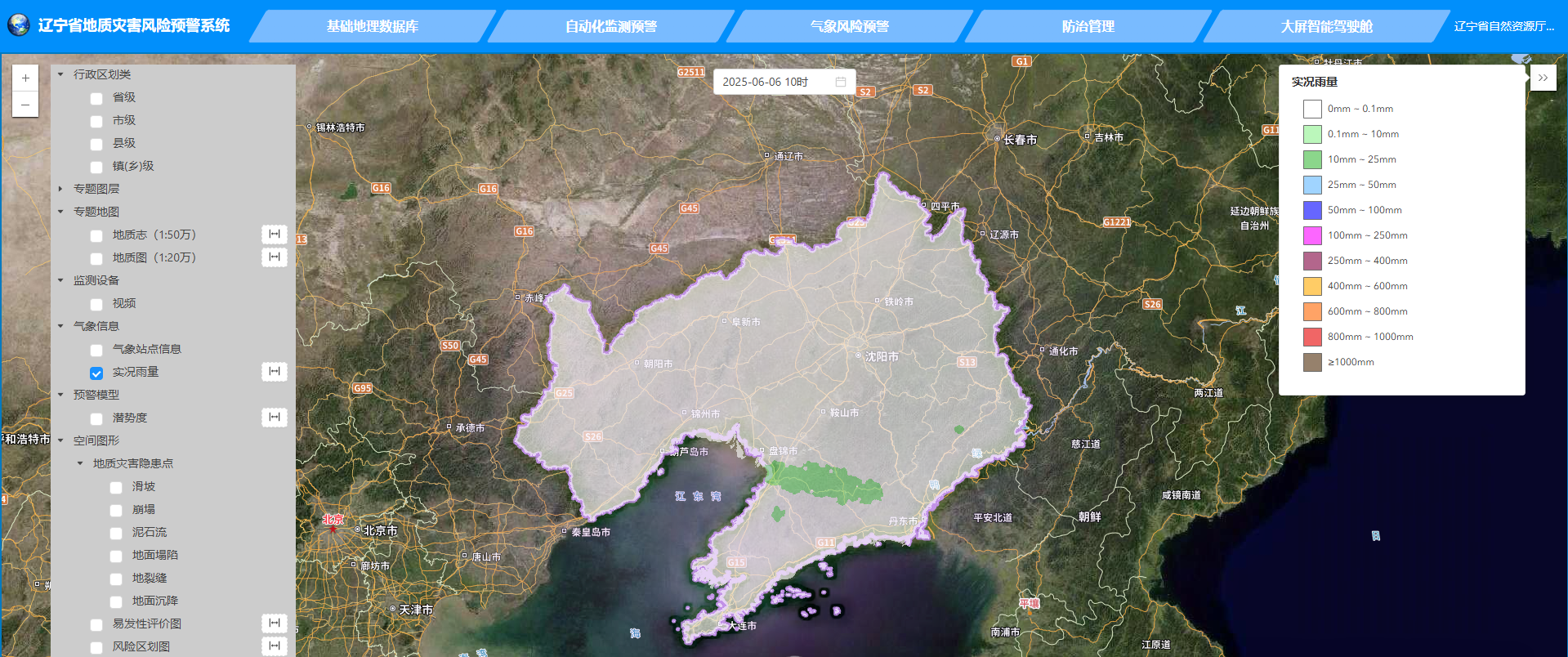Enable the 省级 boundary checkbox
This screenshot has height=657, width=1568.
click(x=96, y=98)
